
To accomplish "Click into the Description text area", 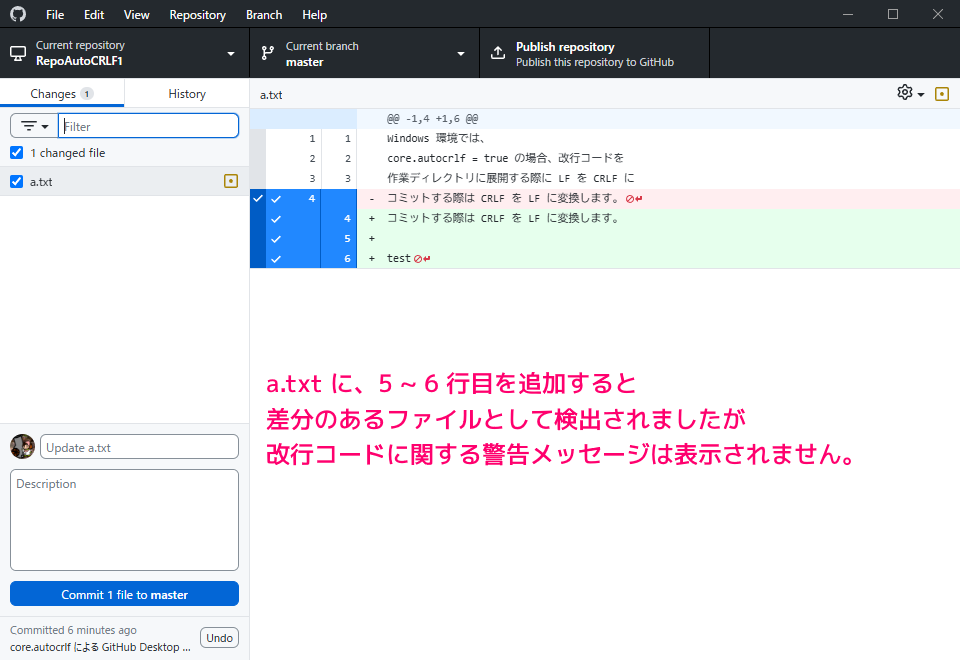I will point(124,520).
